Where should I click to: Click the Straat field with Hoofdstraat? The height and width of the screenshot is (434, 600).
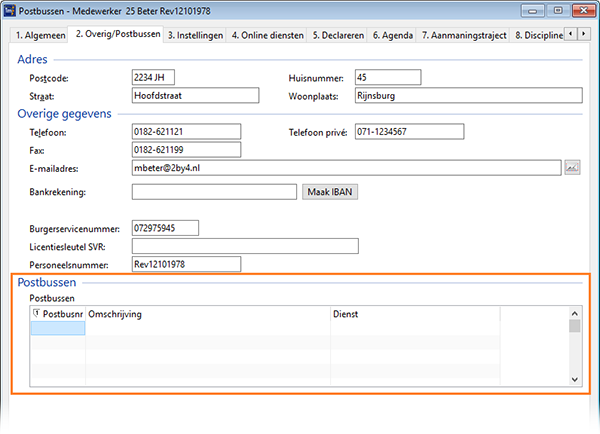tap(196, 95)
